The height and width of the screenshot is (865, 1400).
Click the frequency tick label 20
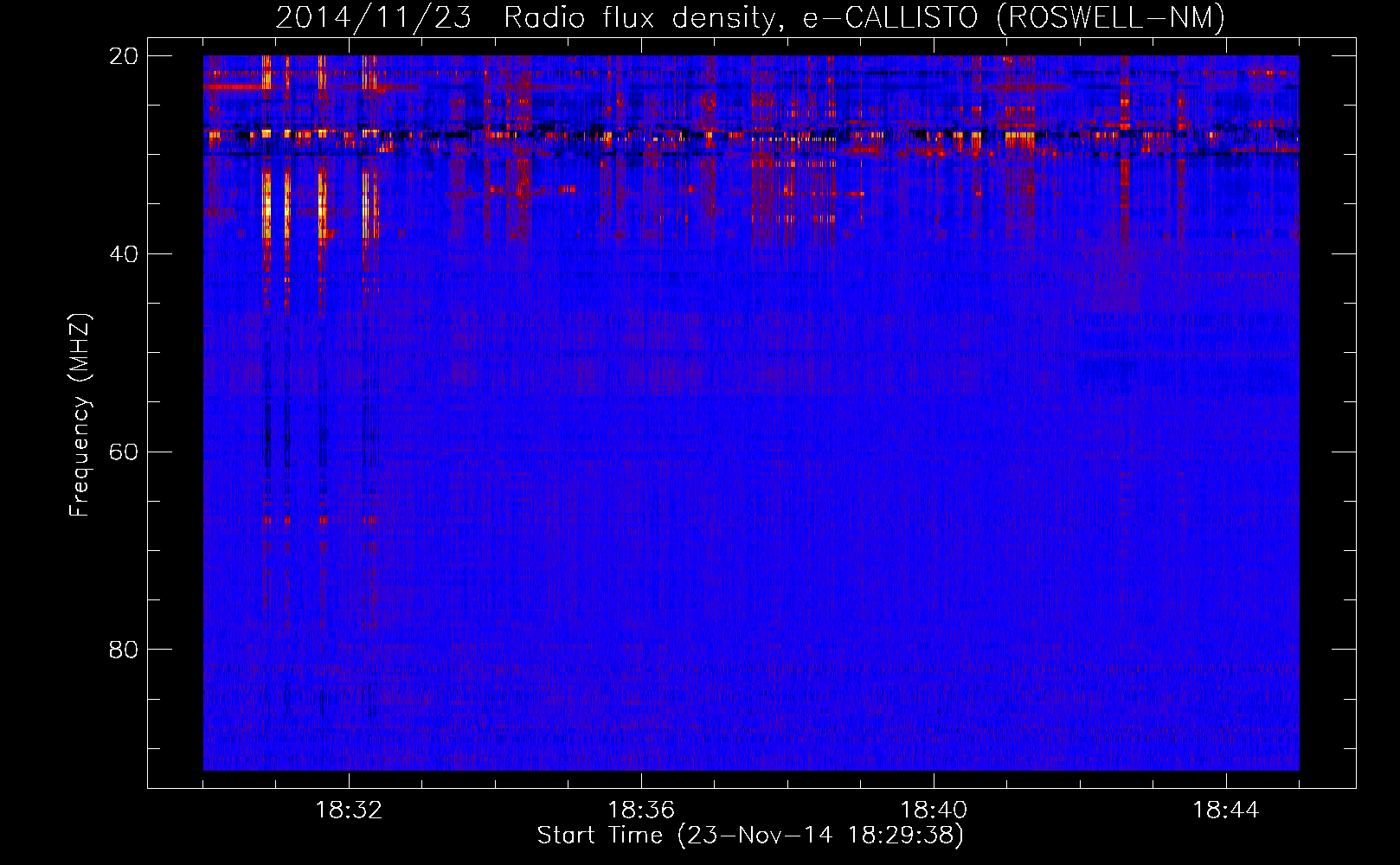pyautogui.click(x=124, y=56)
